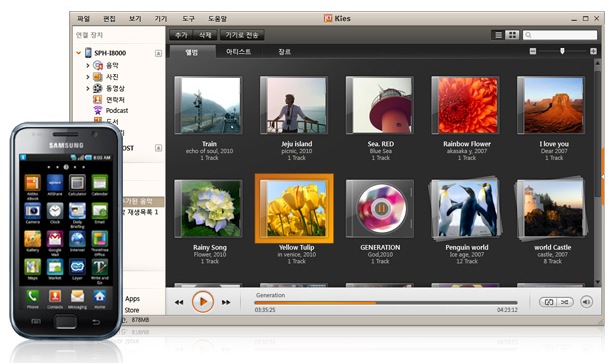The image size is (614, 363).
Task: Select the Train album cover
Action: click(x=208, y=105)
